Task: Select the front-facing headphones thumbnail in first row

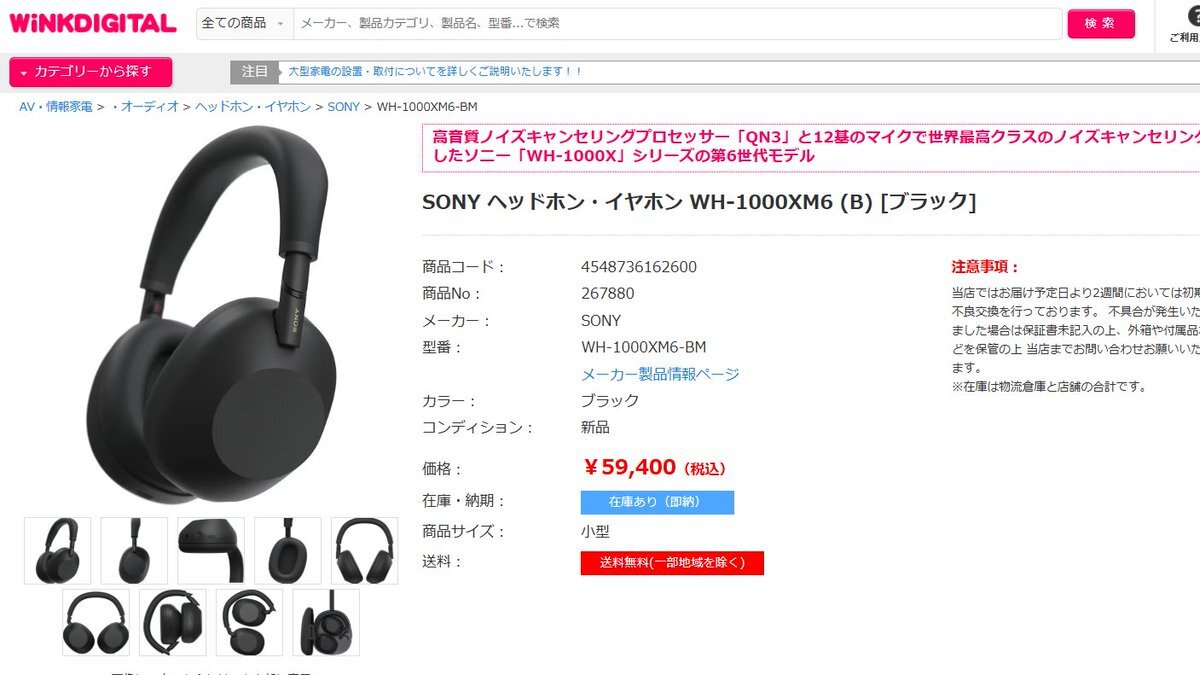Action: (x=365, y=550)
